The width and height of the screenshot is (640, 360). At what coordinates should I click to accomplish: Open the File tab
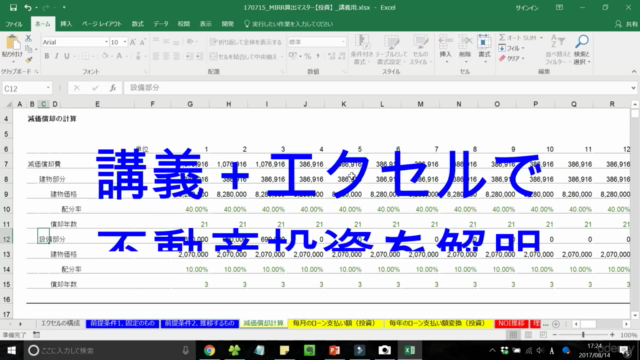pos(14,24)
